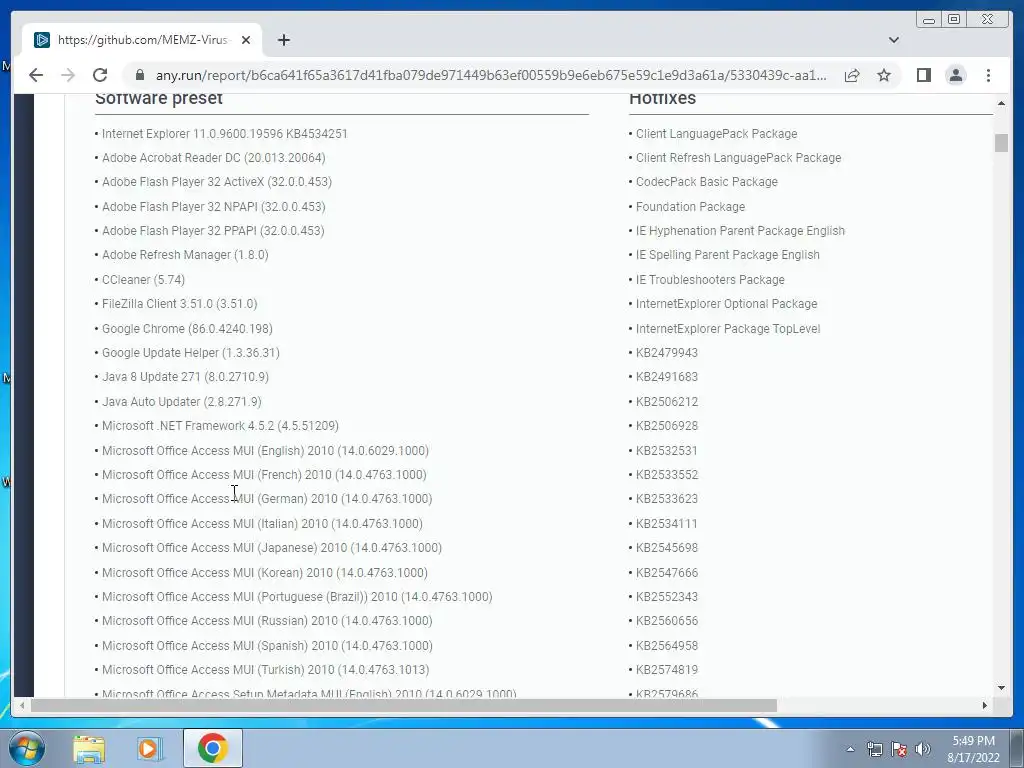Click 'Microsoft .NET Framework 4.5.2' entry
1024x768 pixels.
point(220,426)
